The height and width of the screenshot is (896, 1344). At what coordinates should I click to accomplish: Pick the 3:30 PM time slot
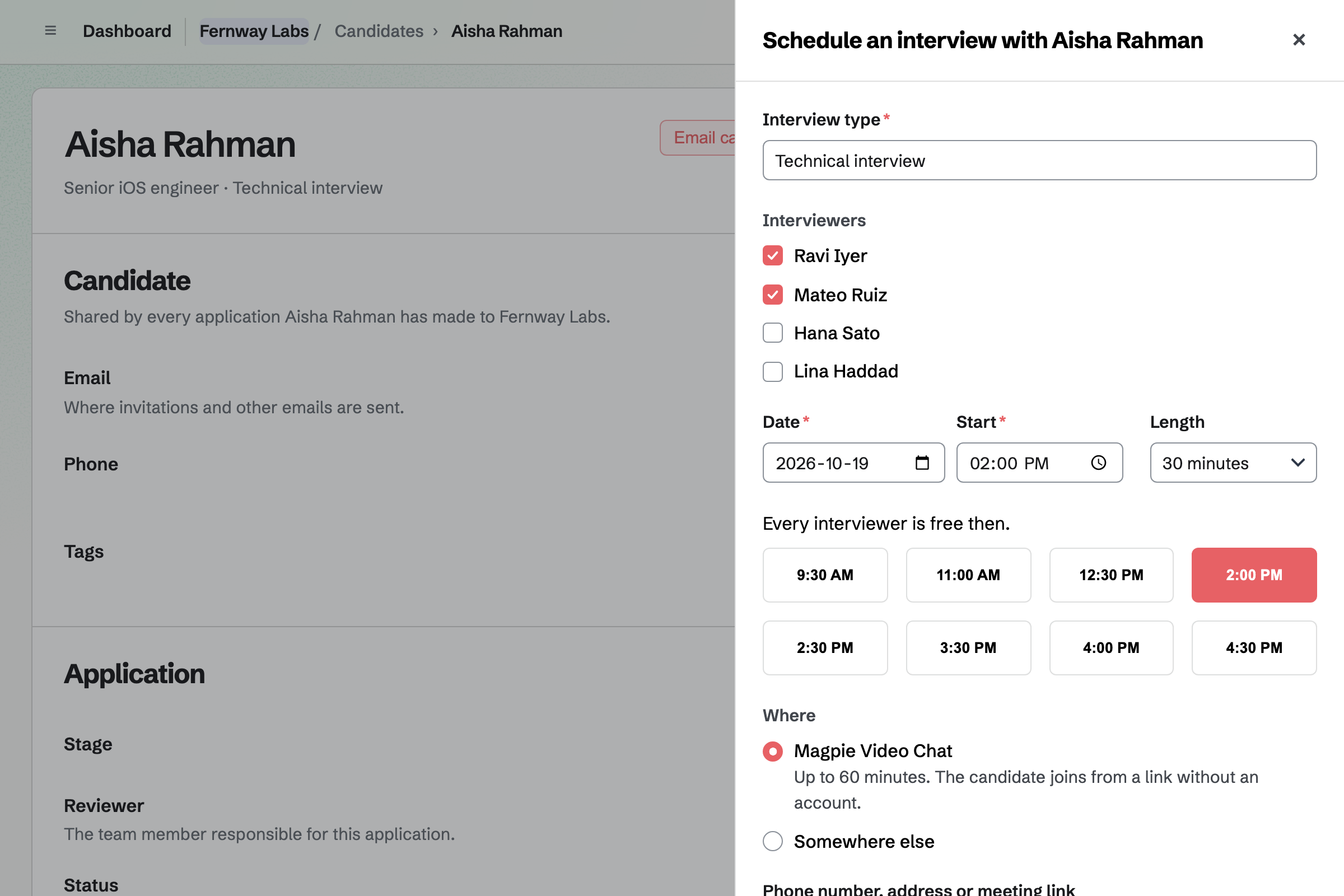[969, 648]
